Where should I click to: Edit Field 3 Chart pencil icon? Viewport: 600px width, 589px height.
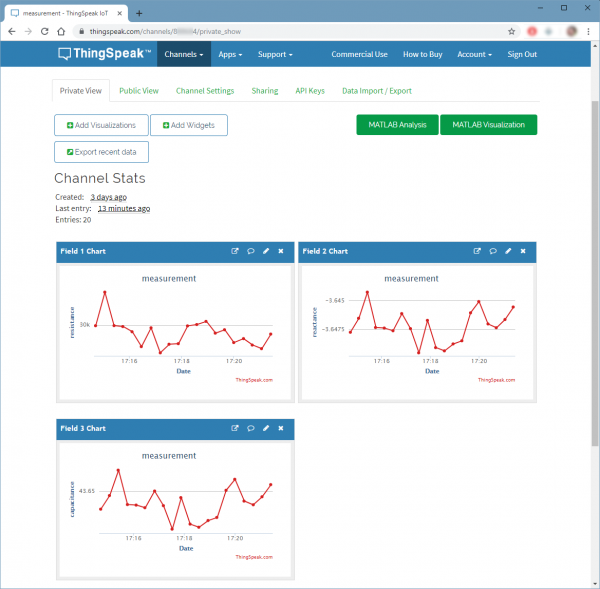pos(266,428)
